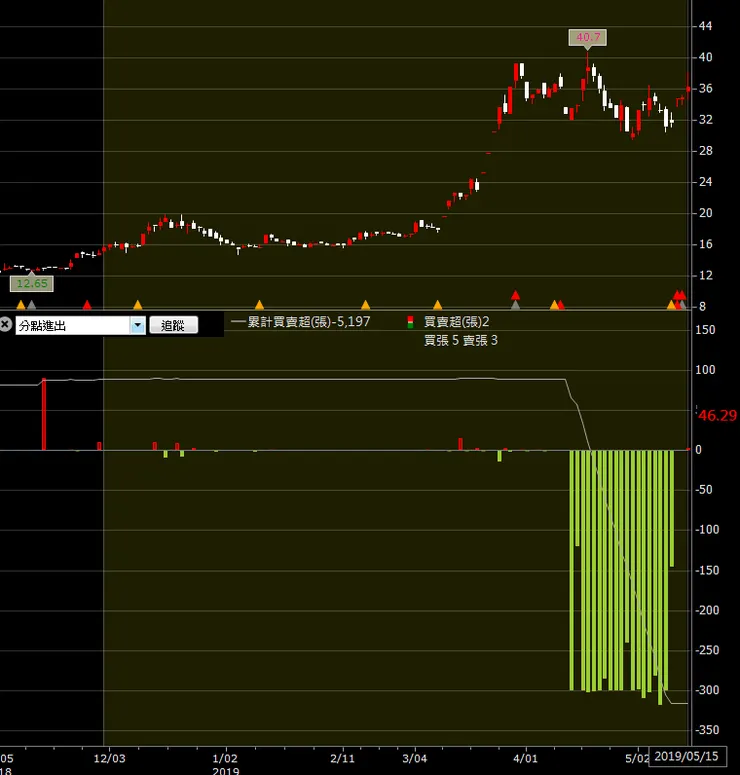Click the red triangle marker just before 12/03
This screenshot has width=740, height=775.
pyautogui.click(x=87, y=304)
